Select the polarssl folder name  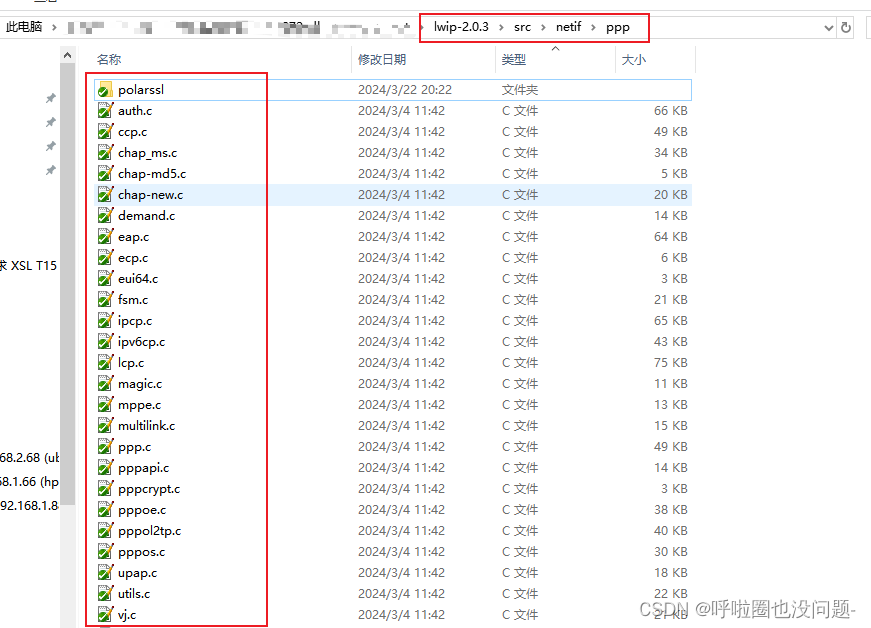pos(141,90)
